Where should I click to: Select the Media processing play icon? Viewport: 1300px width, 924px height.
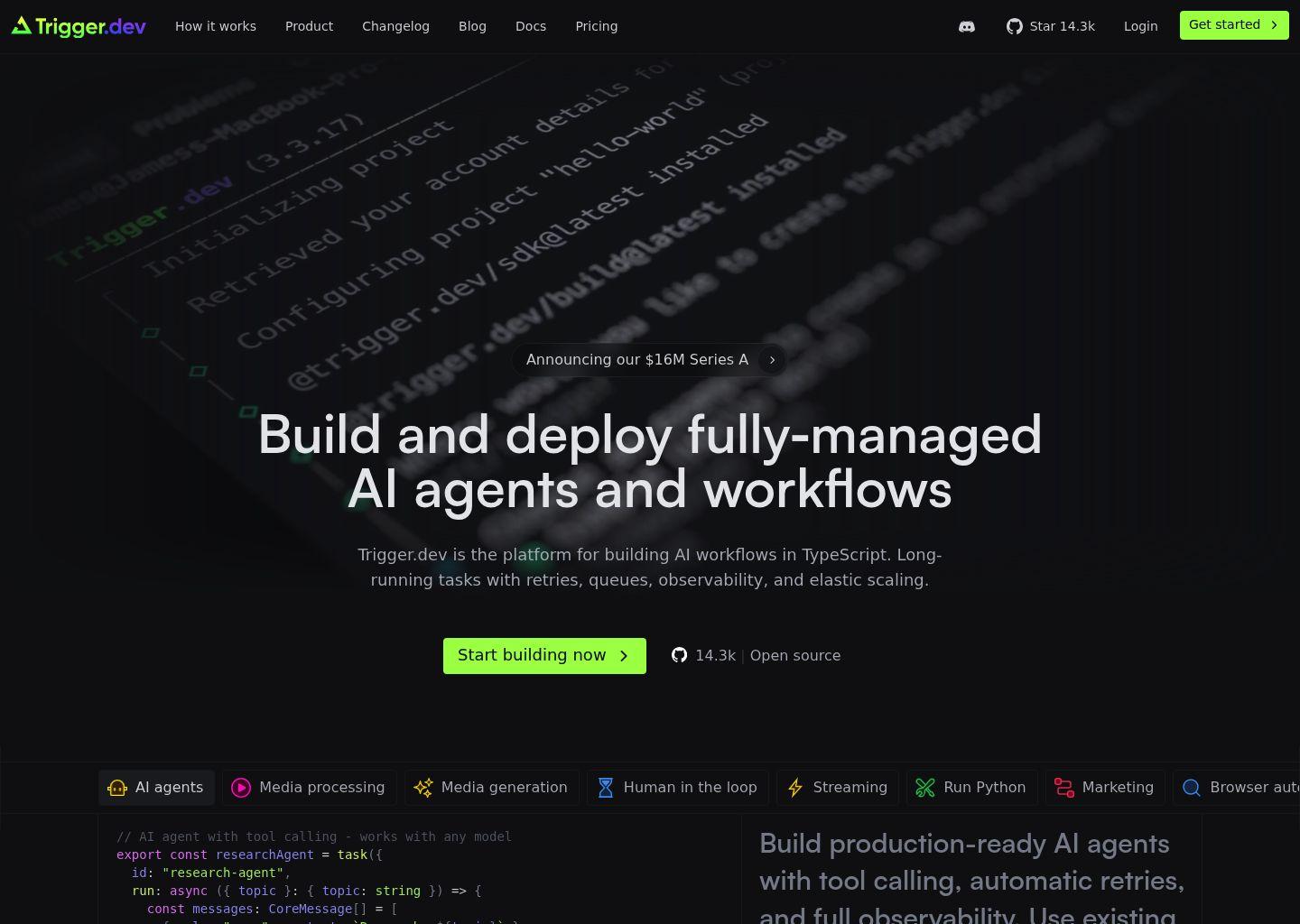tap(241, 788)
